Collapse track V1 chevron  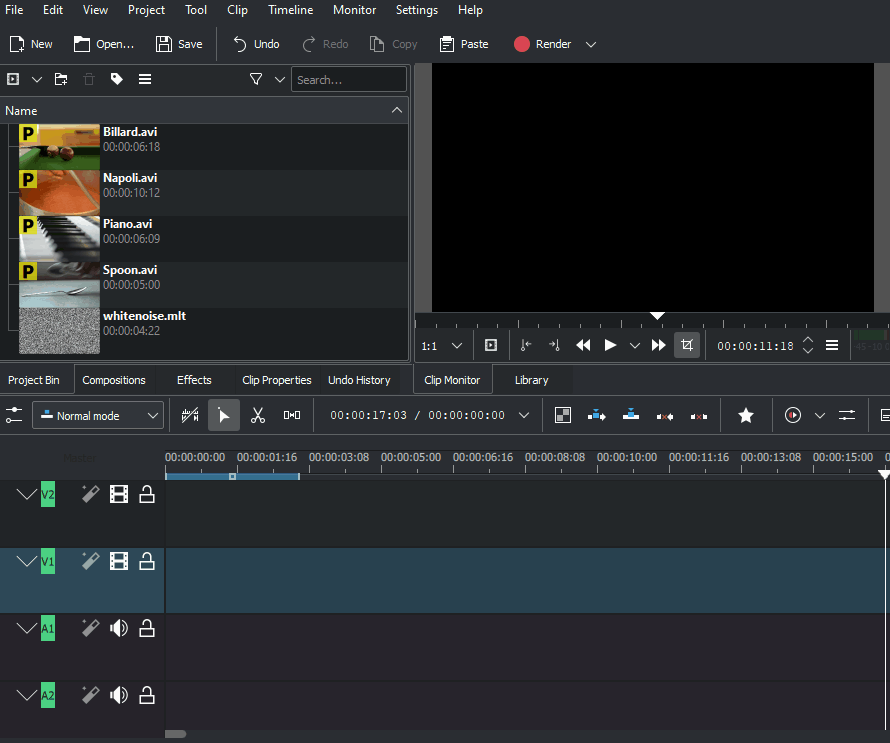point(26,561)
